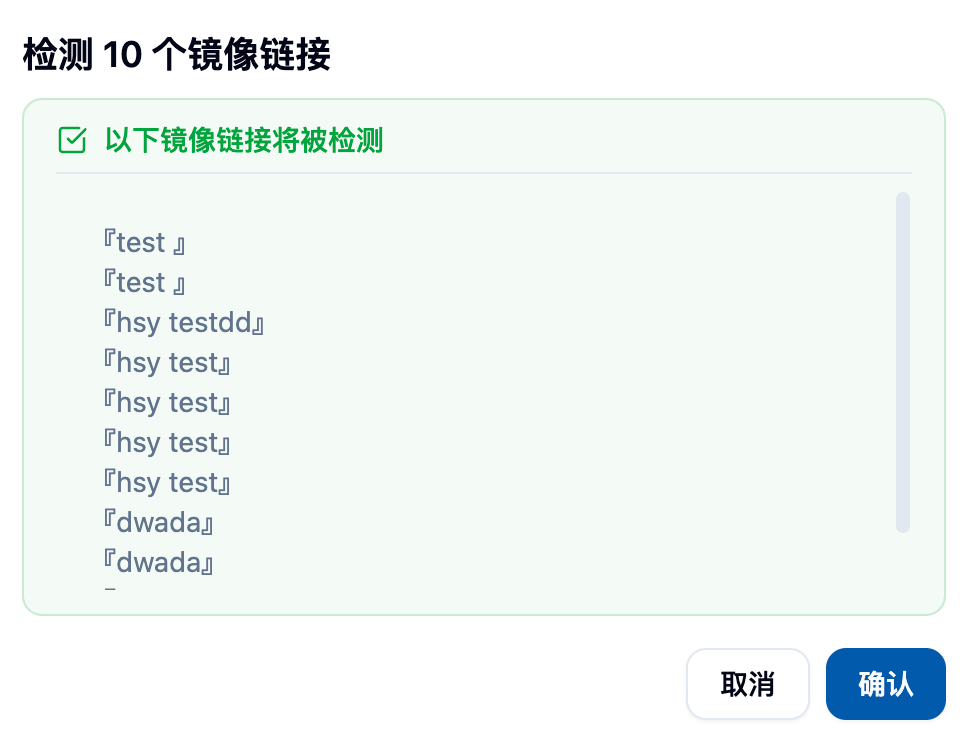This screenshot has height=730, width=964.
Task: Click the divider line under the panel header
Action: click(483, 173)
